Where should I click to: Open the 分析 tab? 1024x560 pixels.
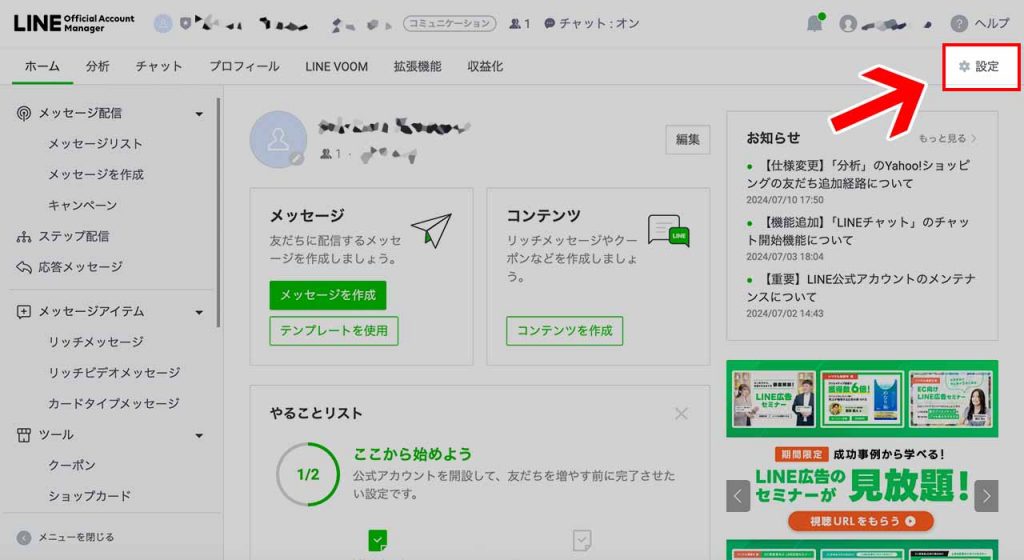(x=97, y=66)
